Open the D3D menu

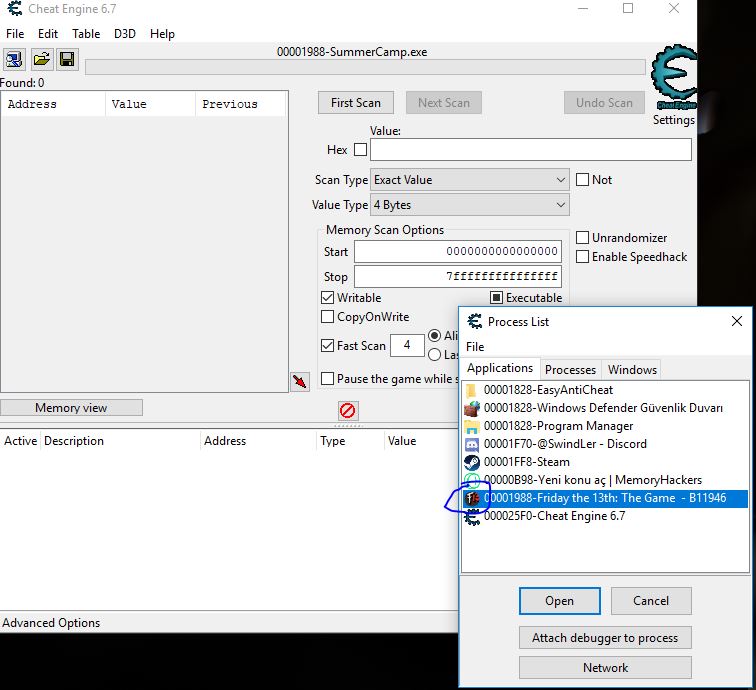[124, 34]
